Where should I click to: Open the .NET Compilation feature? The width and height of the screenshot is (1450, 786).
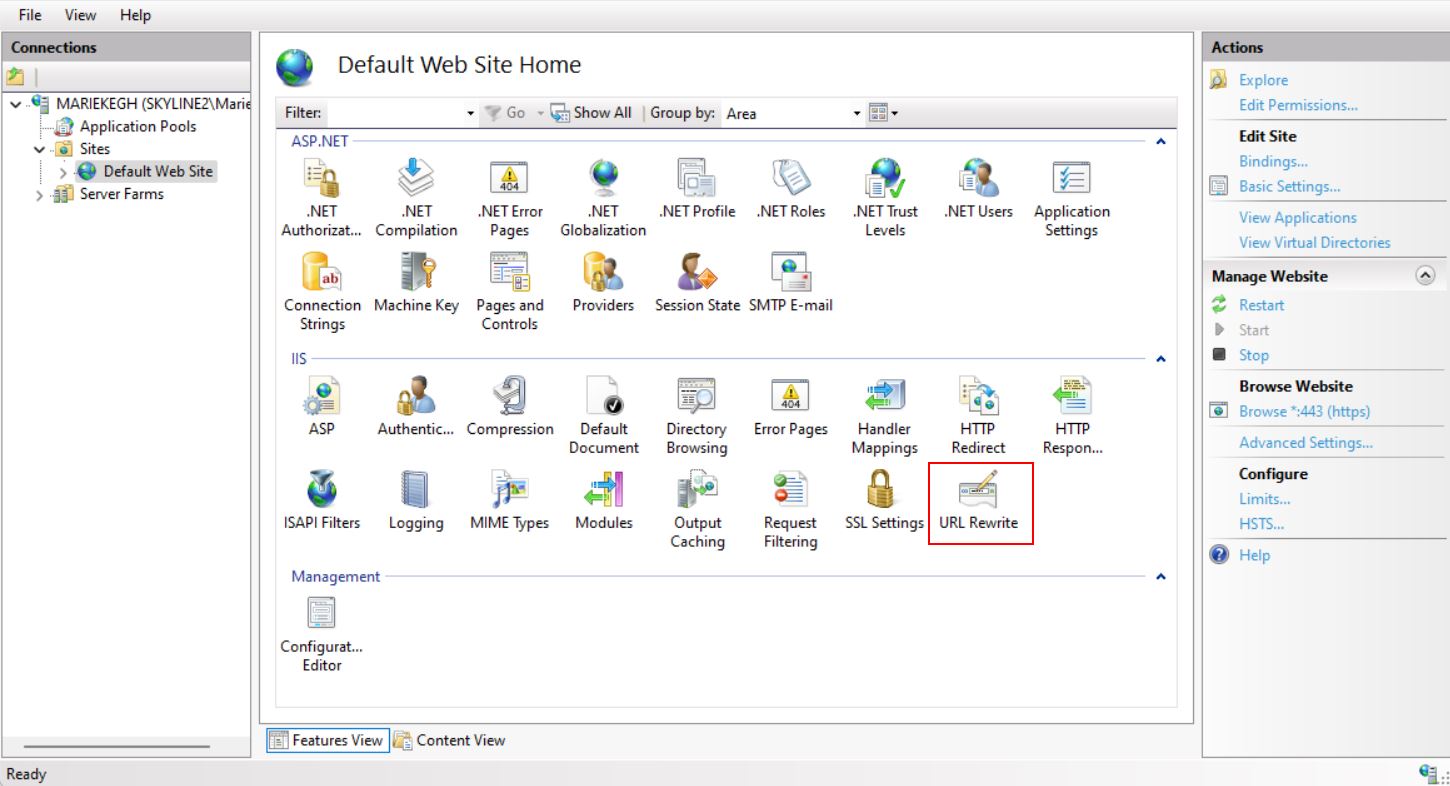416,198
